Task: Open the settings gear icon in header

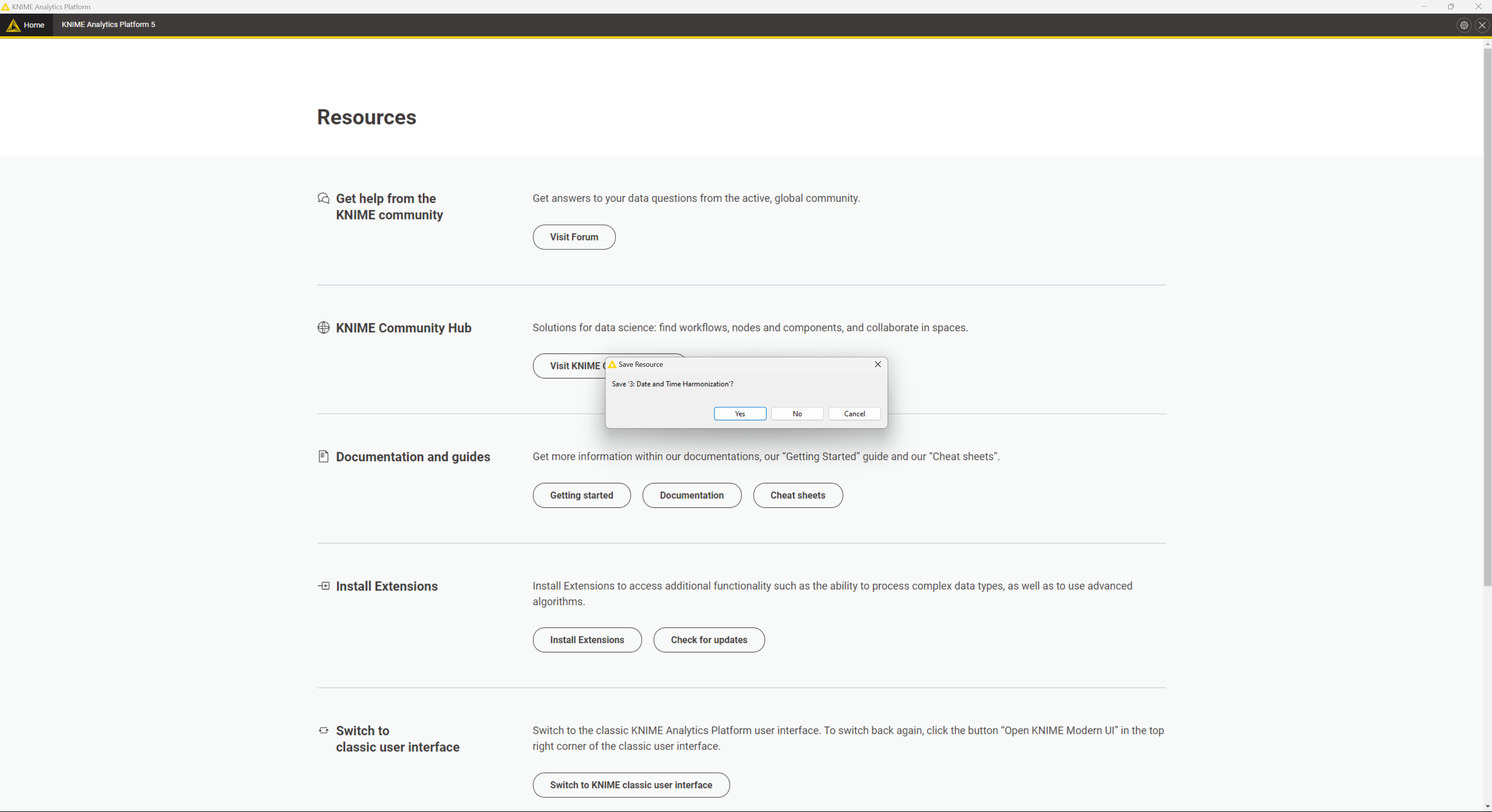Action: (1464, 26)
